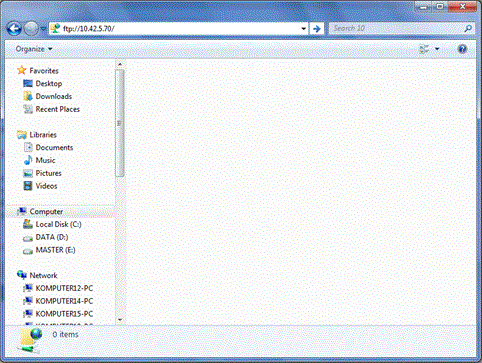Click the Network icon

click(x=22, y=275)
